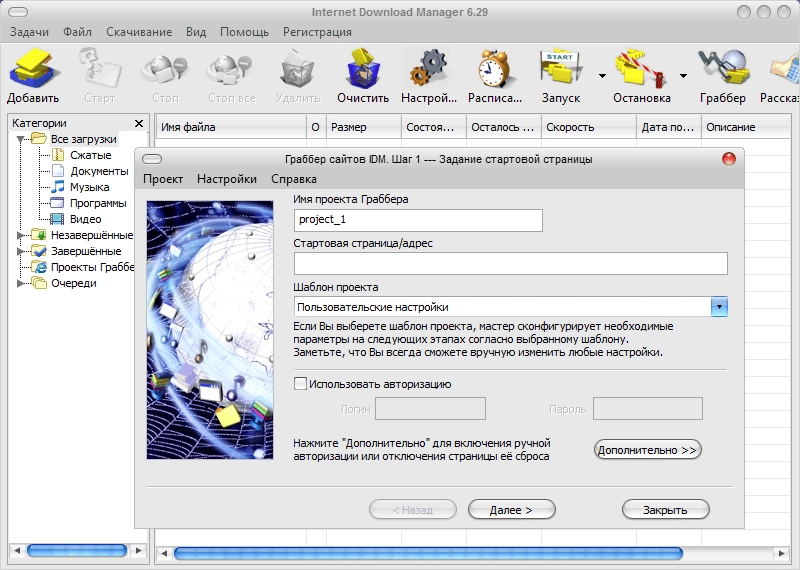Open the Скачивание menu

tap(139, 32)
